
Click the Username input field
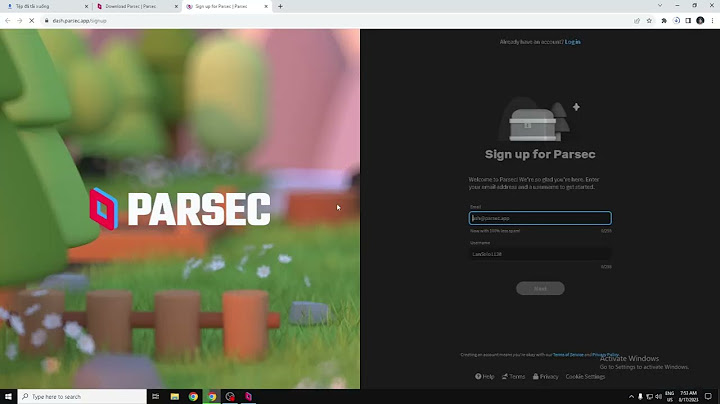click(x=540, y=254)
